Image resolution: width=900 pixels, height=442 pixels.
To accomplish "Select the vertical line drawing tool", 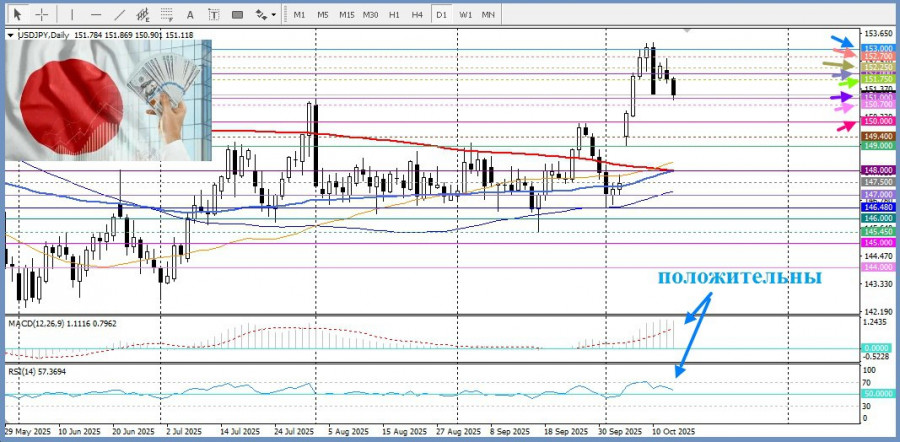I will [x=72, y=15].
